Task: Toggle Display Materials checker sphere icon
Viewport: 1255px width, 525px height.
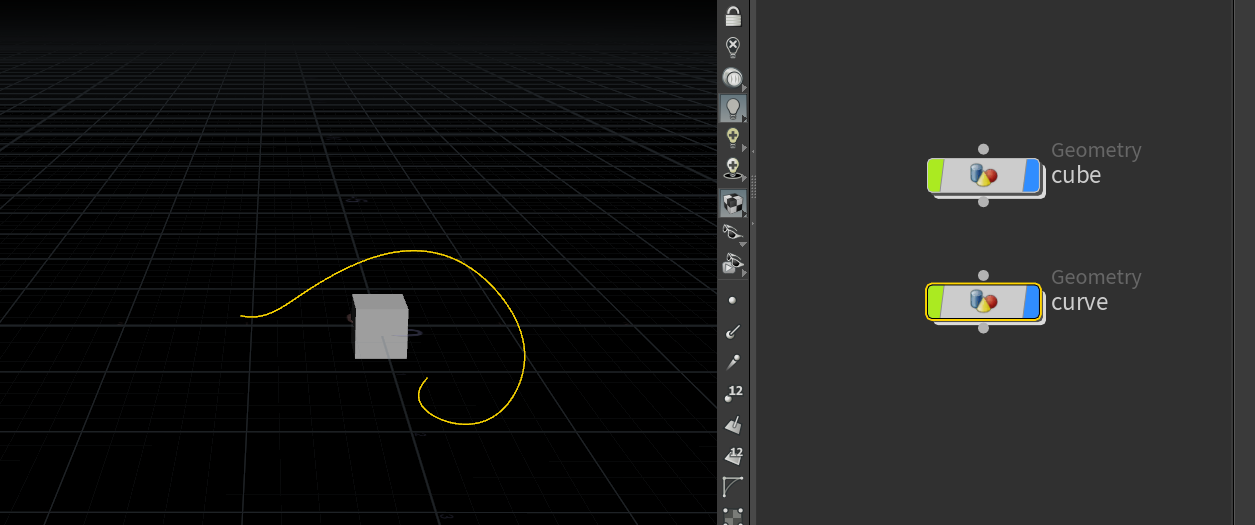Action: coord(733,203)
